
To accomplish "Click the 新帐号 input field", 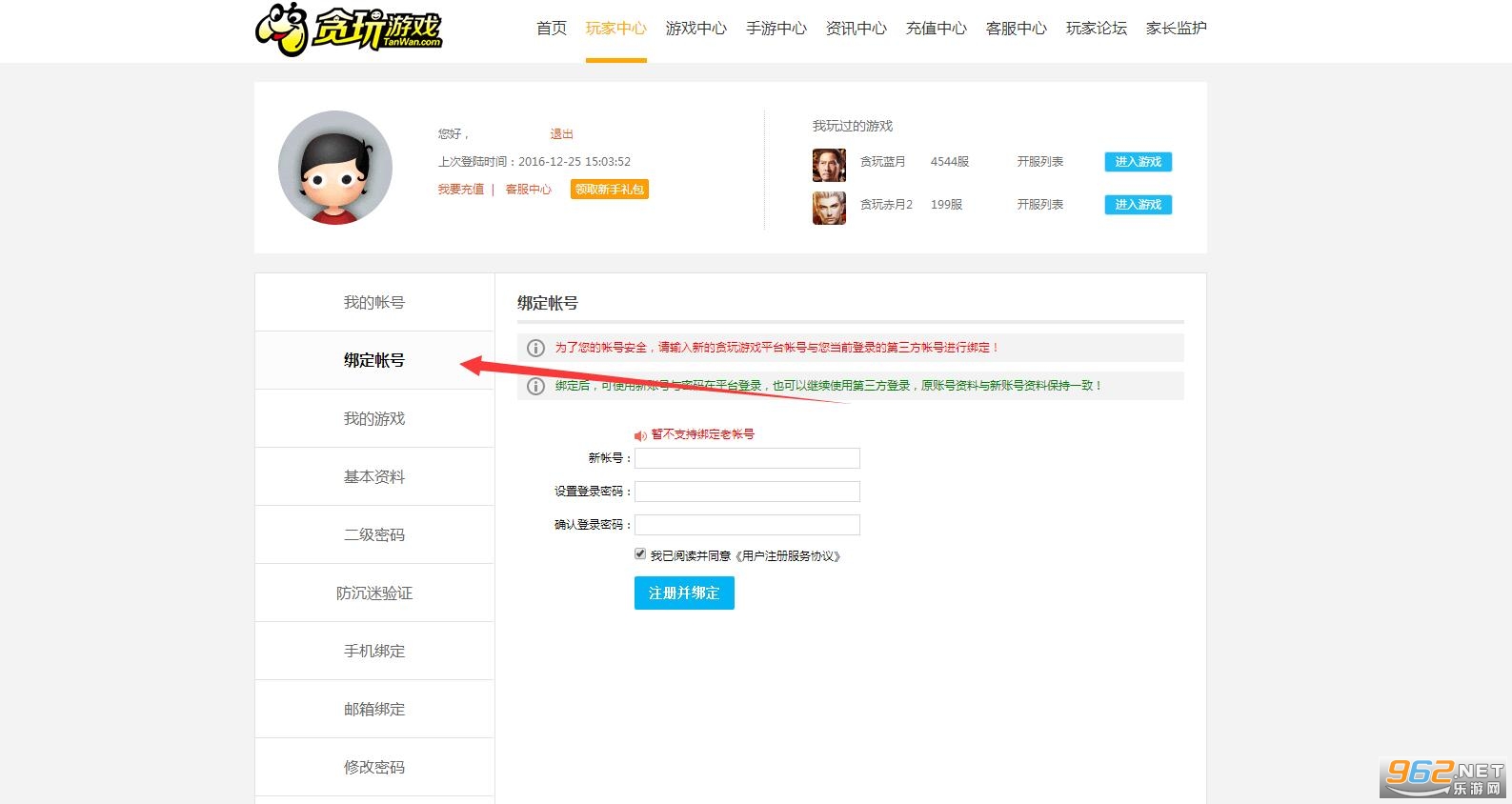I will 747,458.
